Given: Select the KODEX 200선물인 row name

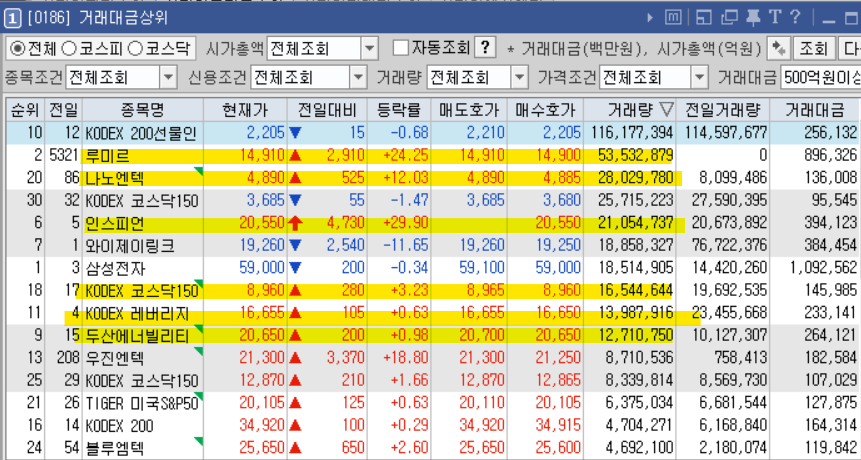Looking at the screenshot, I should click(x=141, y=133).
